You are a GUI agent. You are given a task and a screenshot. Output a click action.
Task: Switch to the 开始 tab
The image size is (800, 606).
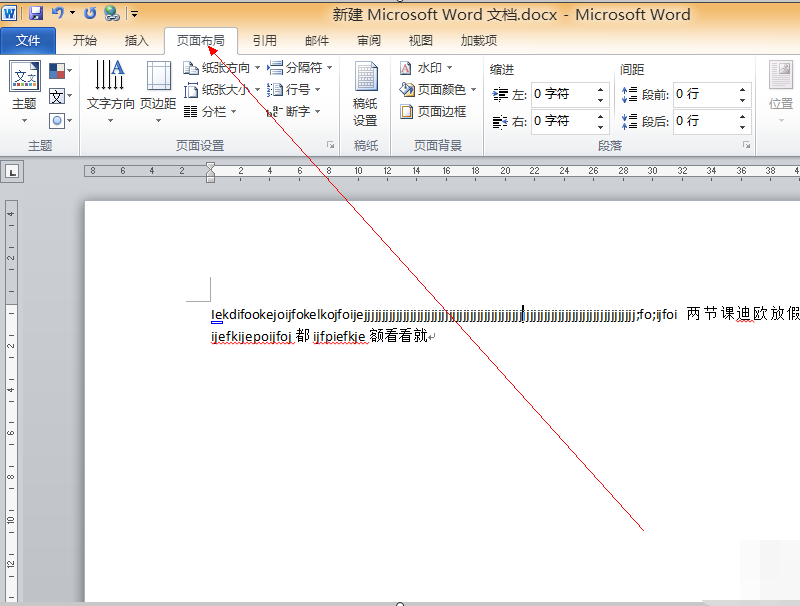click(85, 40)
